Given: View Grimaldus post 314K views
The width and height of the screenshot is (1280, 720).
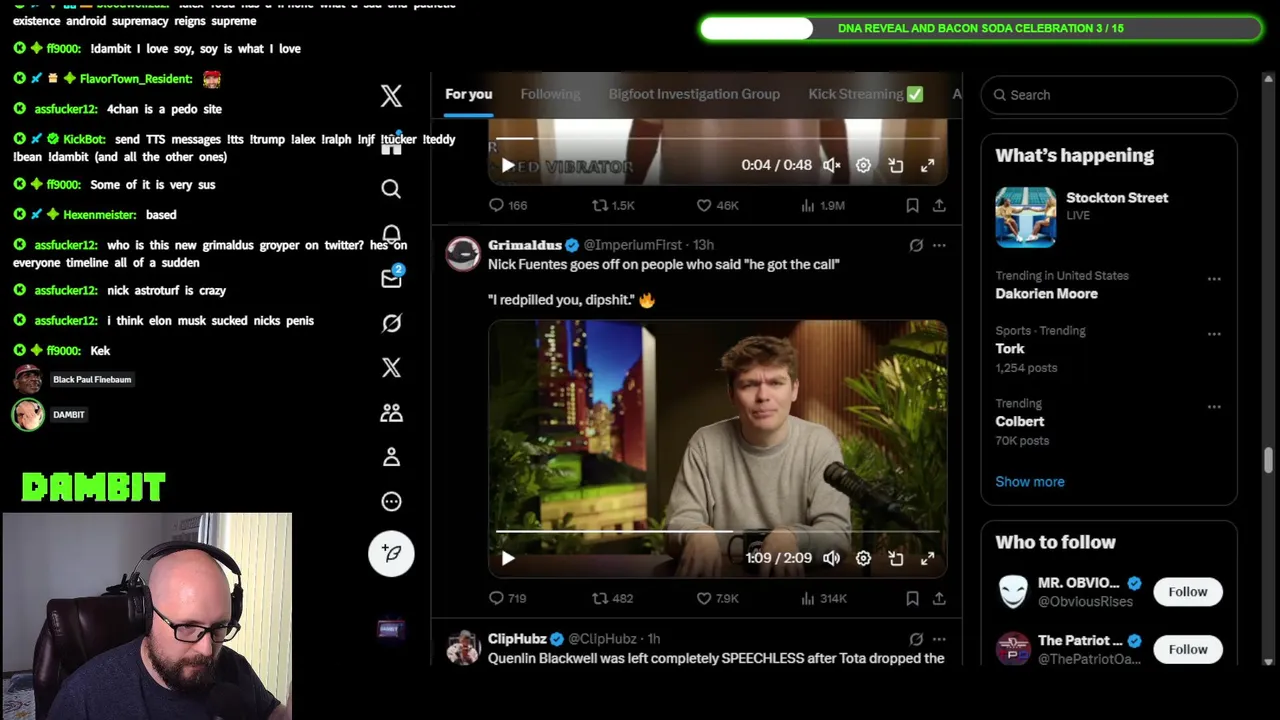Looking at the screenshot, I should click(x=823, y=598).
